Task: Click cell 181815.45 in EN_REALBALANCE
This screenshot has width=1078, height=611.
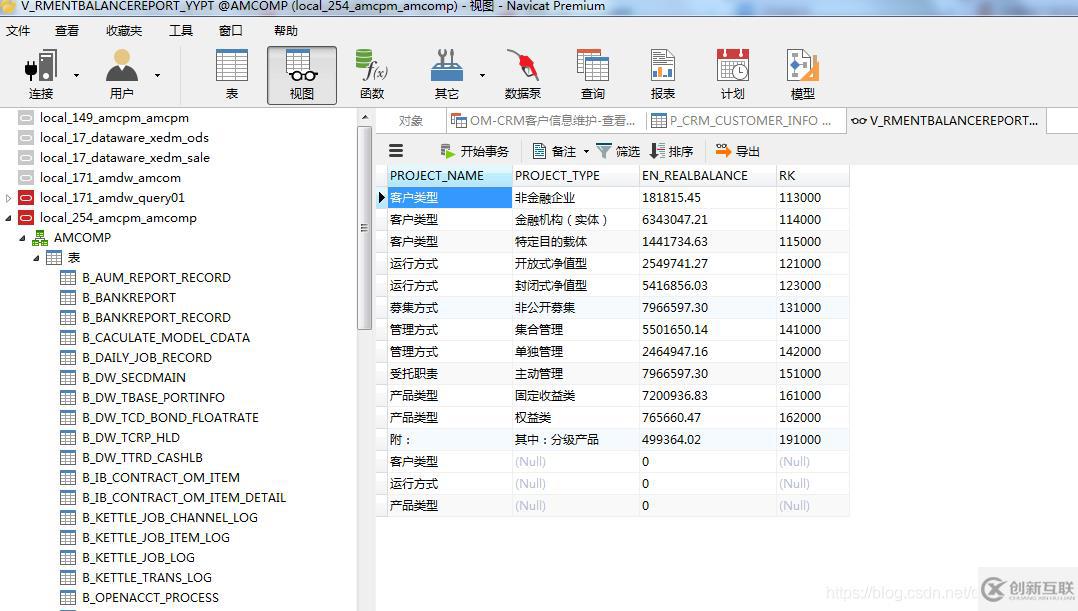Action: coord(707,198)
